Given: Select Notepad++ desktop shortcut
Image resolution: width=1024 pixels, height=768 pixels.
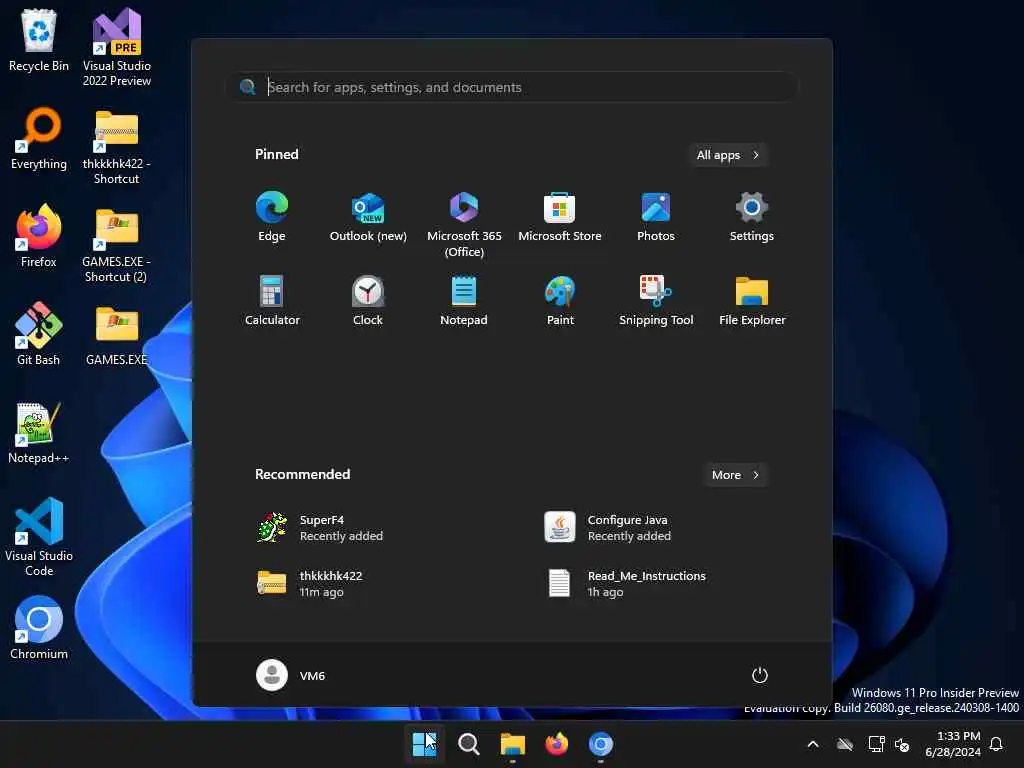Looking at the screenshot, I should 39,432.
